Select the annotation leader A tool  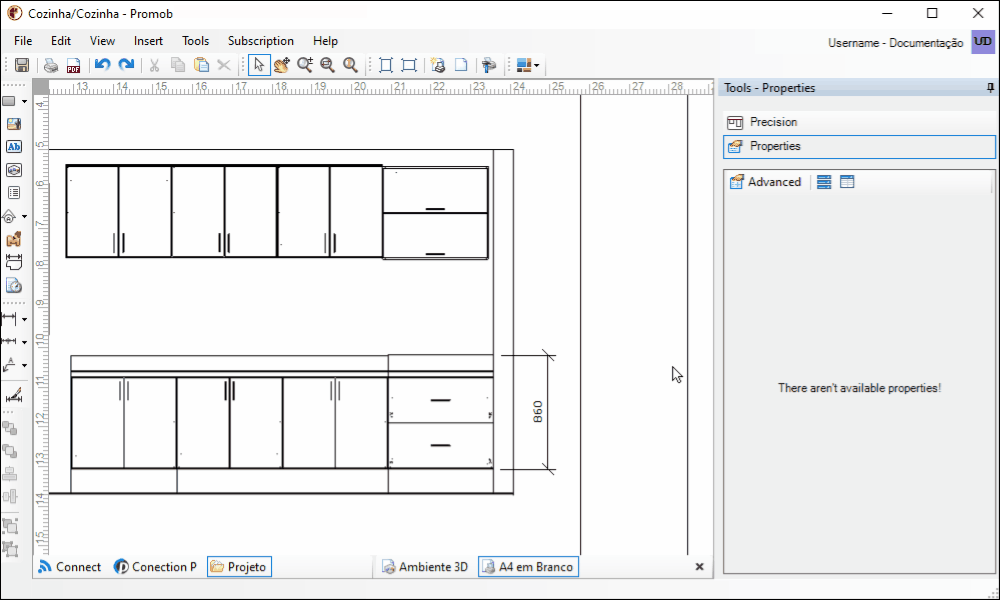click(x=9, y=365)
